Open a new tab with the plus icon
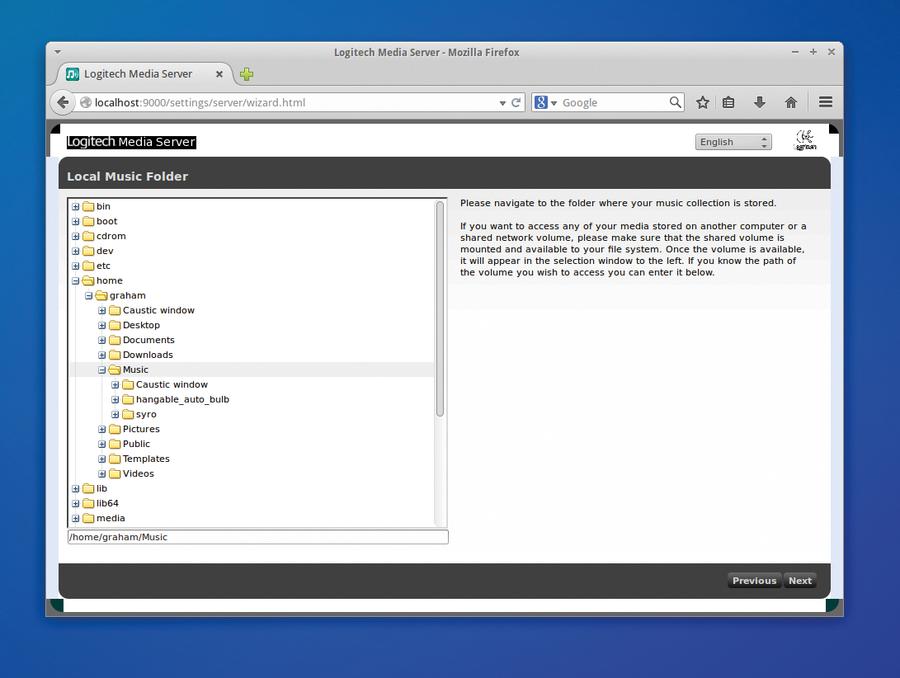 246,74
